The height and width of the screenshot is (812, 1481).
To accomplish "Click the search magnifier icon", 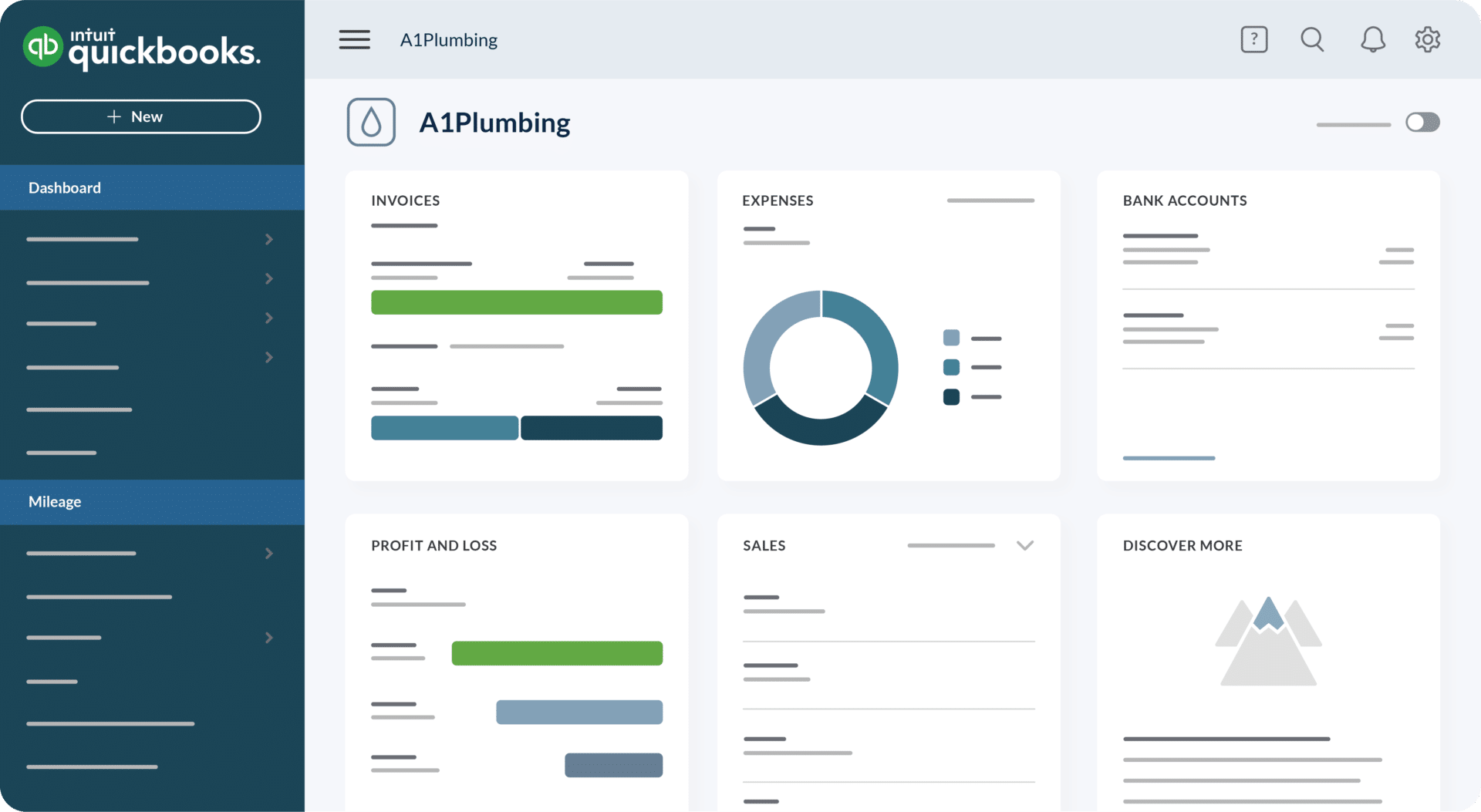I will (1312, 39).
